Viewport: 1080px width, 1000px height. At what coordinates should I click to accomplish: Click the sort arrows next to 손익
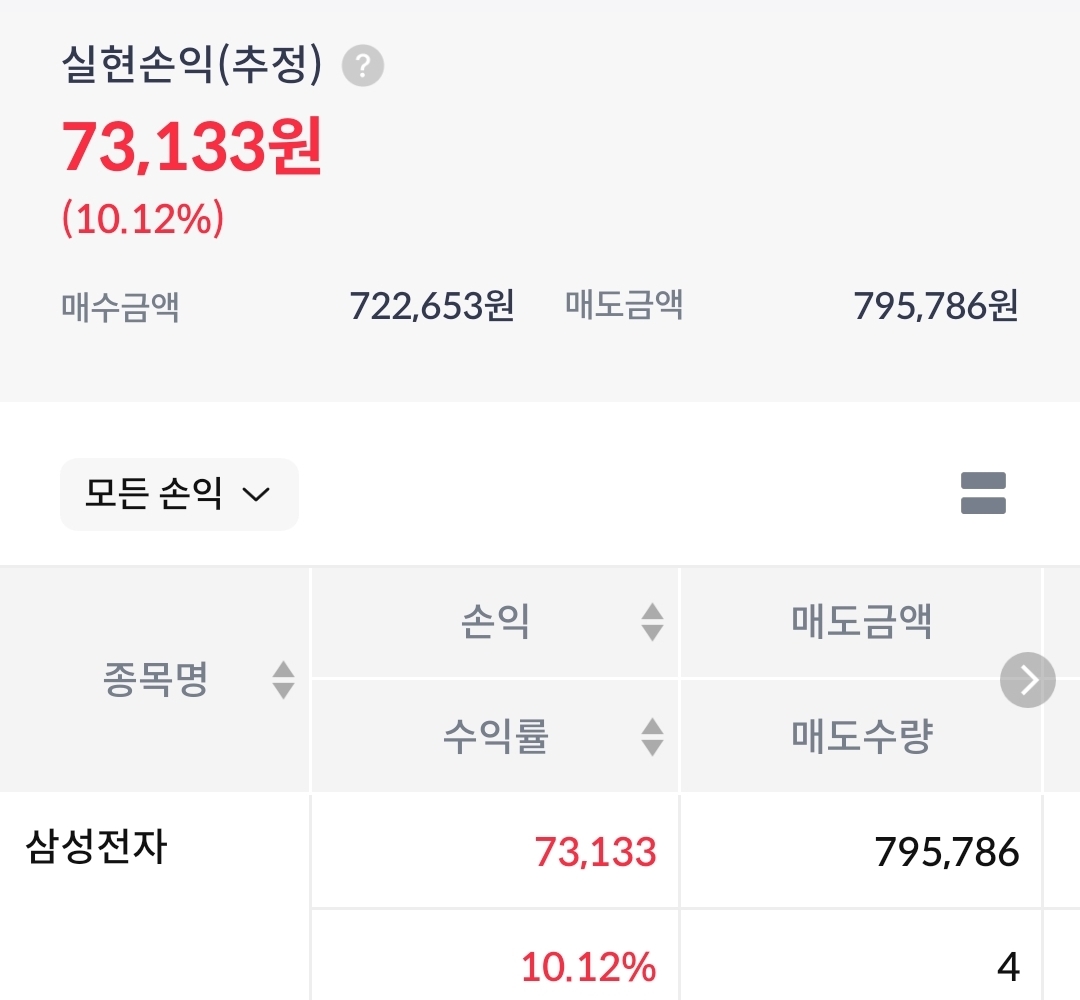652,622
